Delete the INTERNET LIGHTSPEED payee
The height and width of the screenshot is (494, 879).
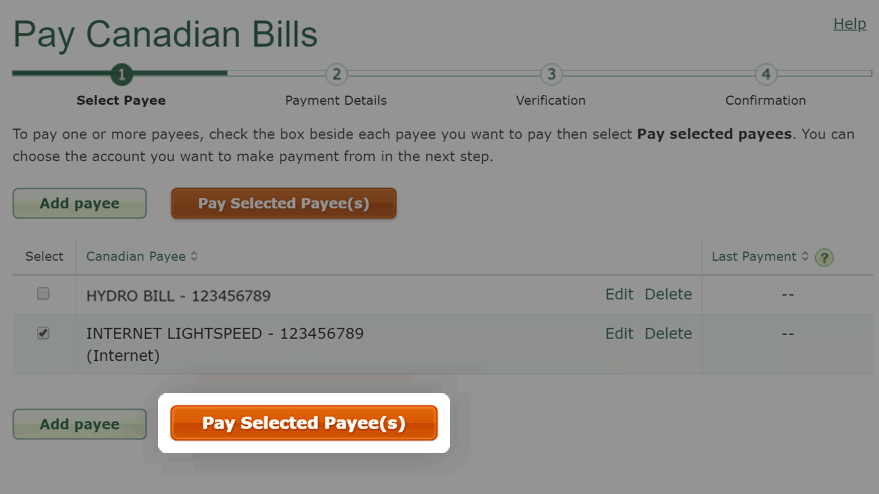click(x=668, y=334)
